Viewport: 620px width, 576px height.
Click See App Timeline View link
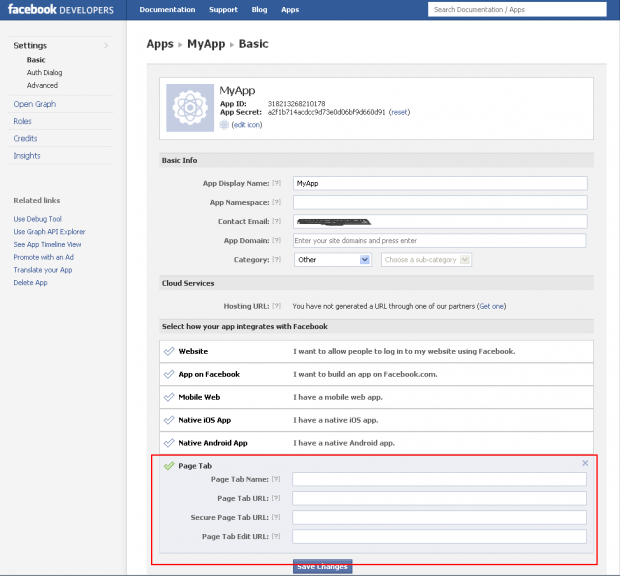pos(47,244)
